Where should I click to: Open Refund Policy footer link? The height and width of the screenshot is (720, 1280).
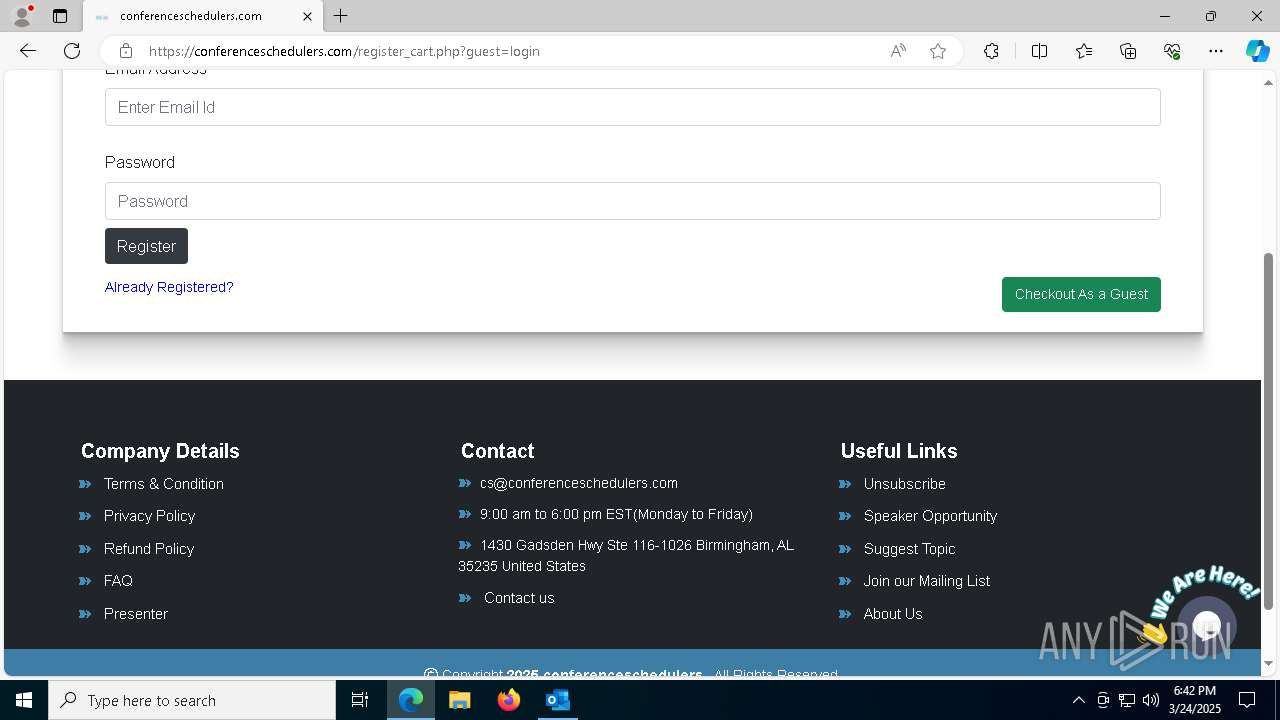149,549
